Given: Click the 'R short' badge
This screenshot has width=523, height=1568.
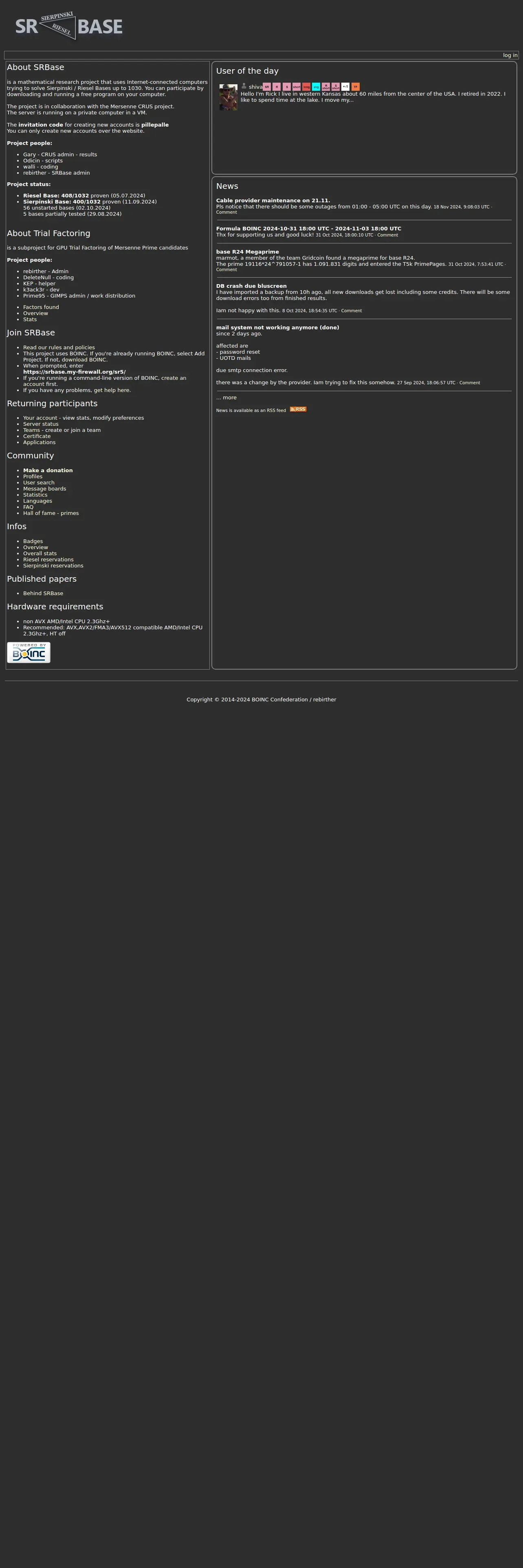Looking at the screenshot, I should tap(326, 87).
